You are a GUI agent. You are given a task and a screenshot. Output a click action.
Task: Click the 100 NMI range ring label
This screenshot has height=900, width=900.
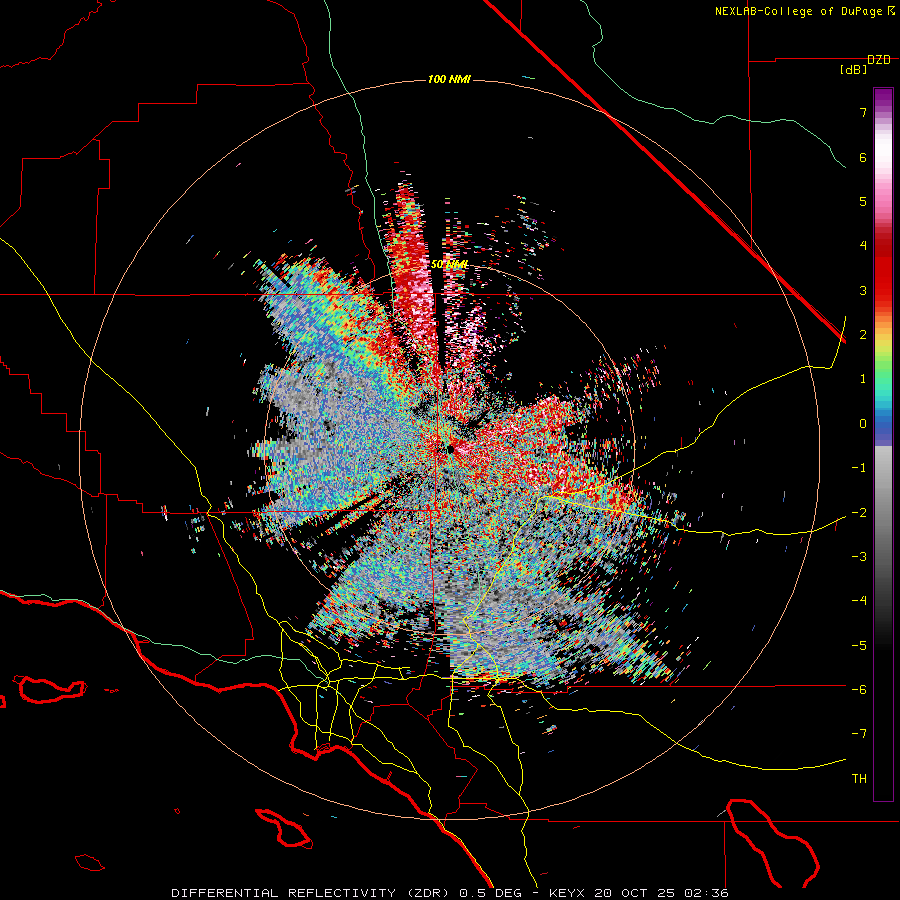[x=449, y=79]
